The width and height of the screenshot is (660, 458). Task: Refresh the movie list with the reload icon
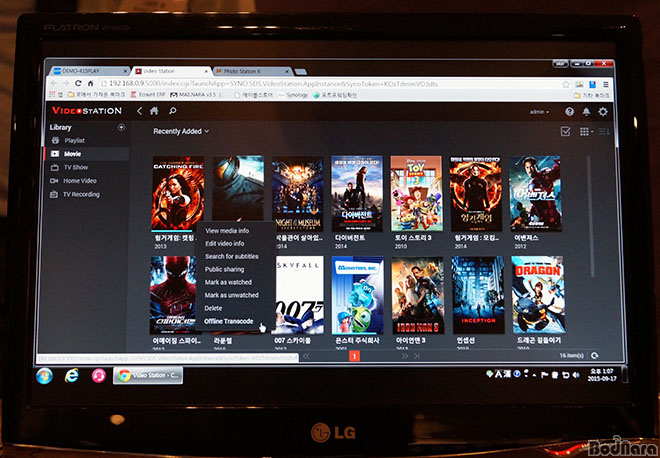594,356
